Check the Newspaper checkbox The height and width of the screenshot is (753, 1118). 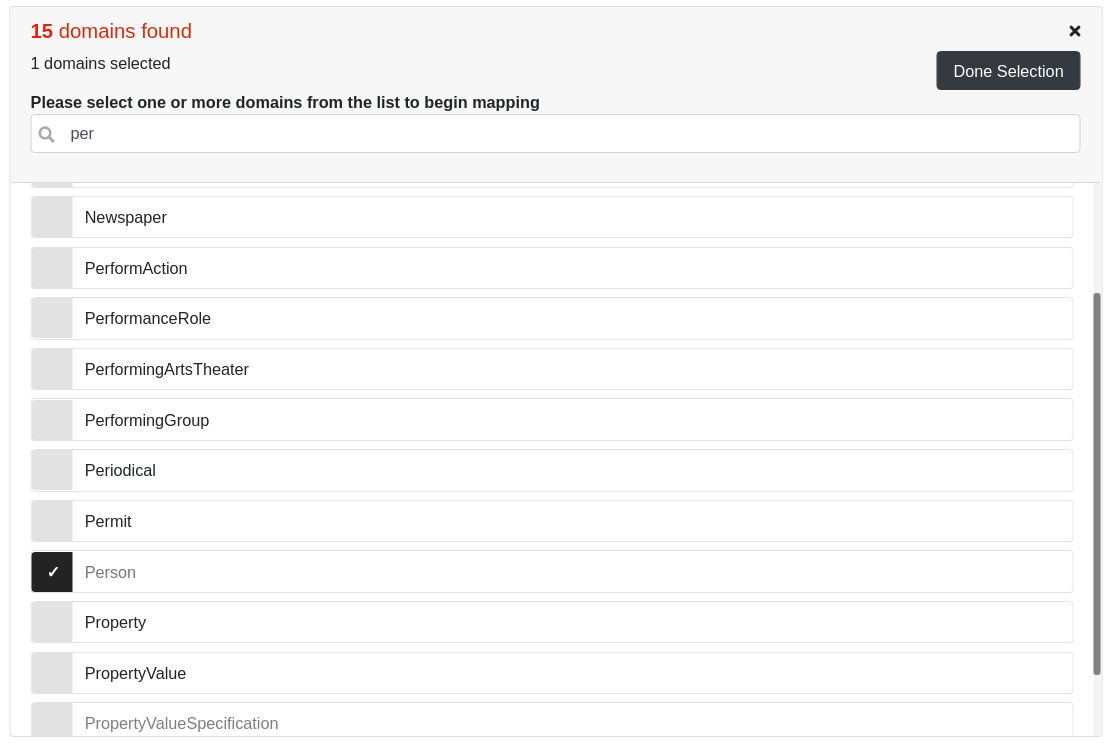(x=51, y=216)
